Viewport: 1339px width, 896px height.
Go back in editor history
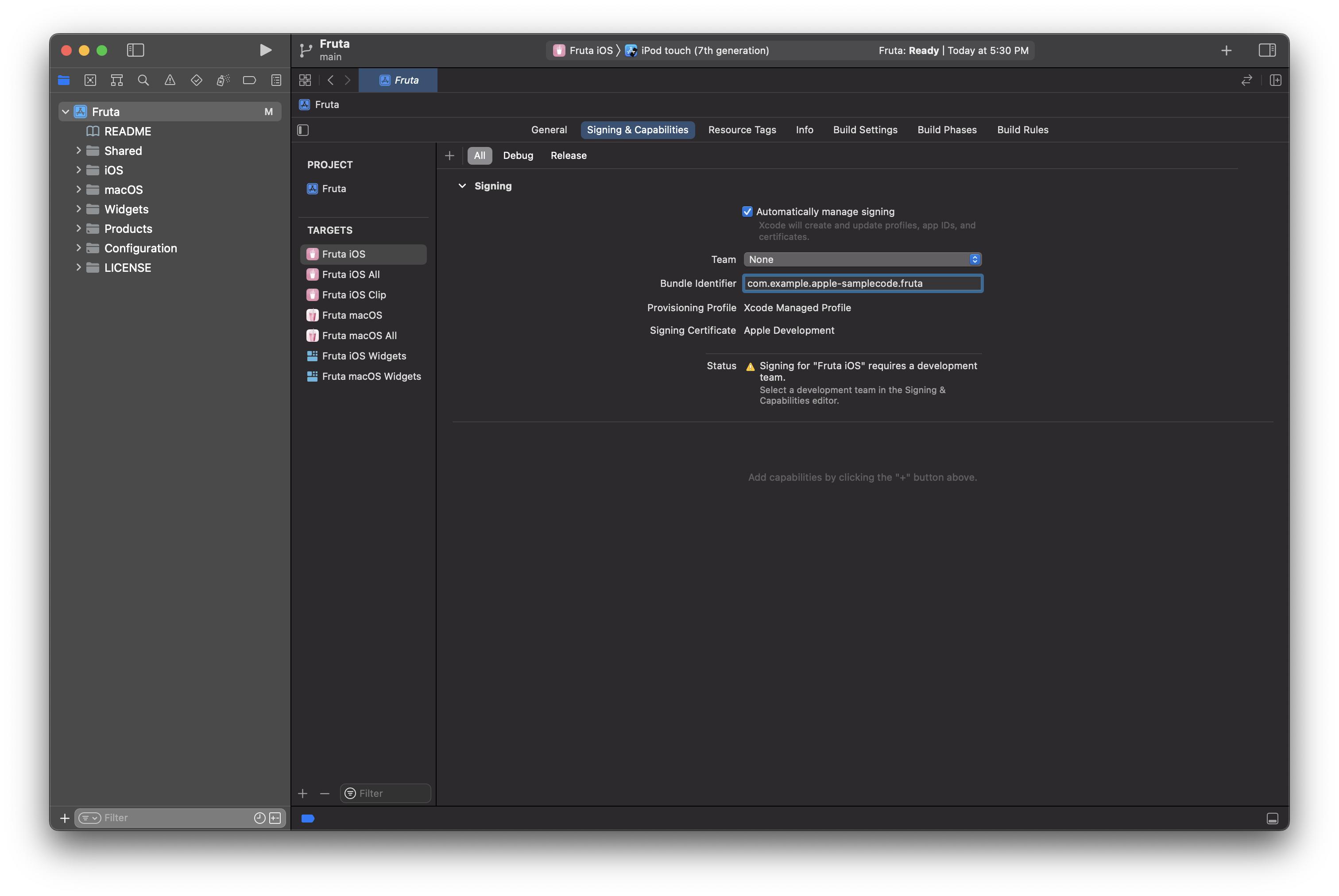tap(330, 80)
